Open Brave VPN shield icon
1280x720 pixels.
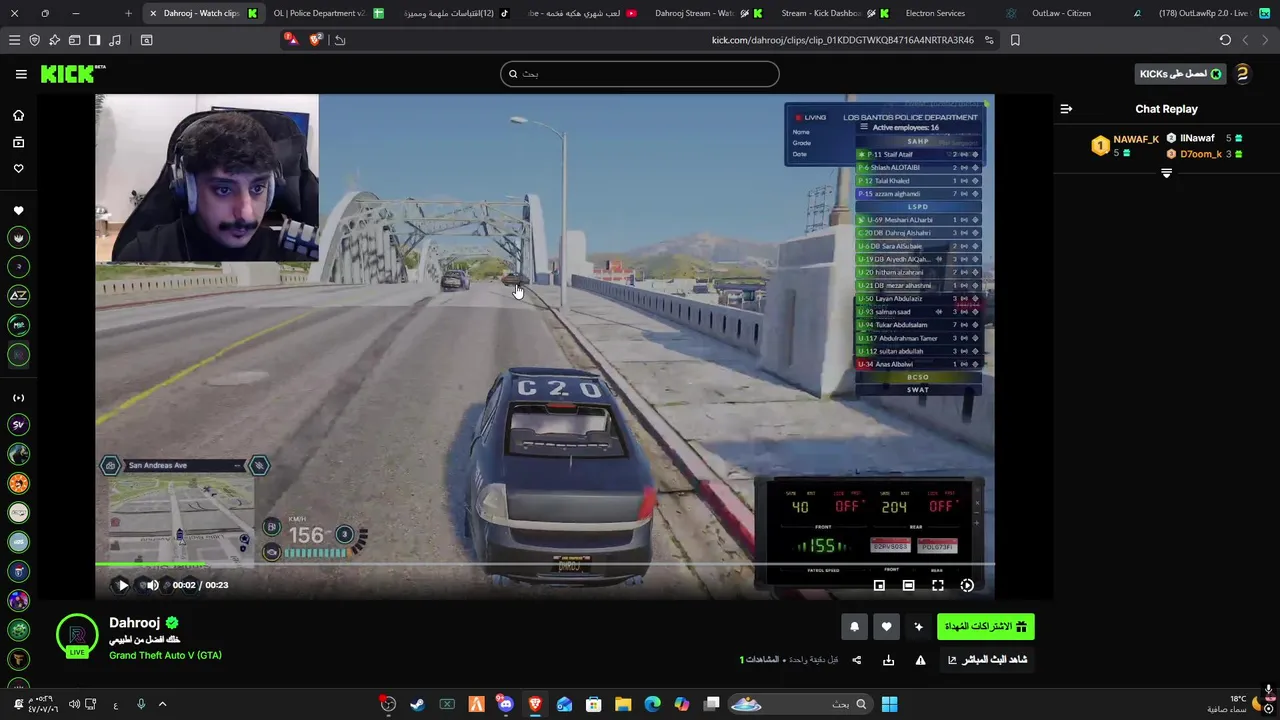click(x=34, y=40)
